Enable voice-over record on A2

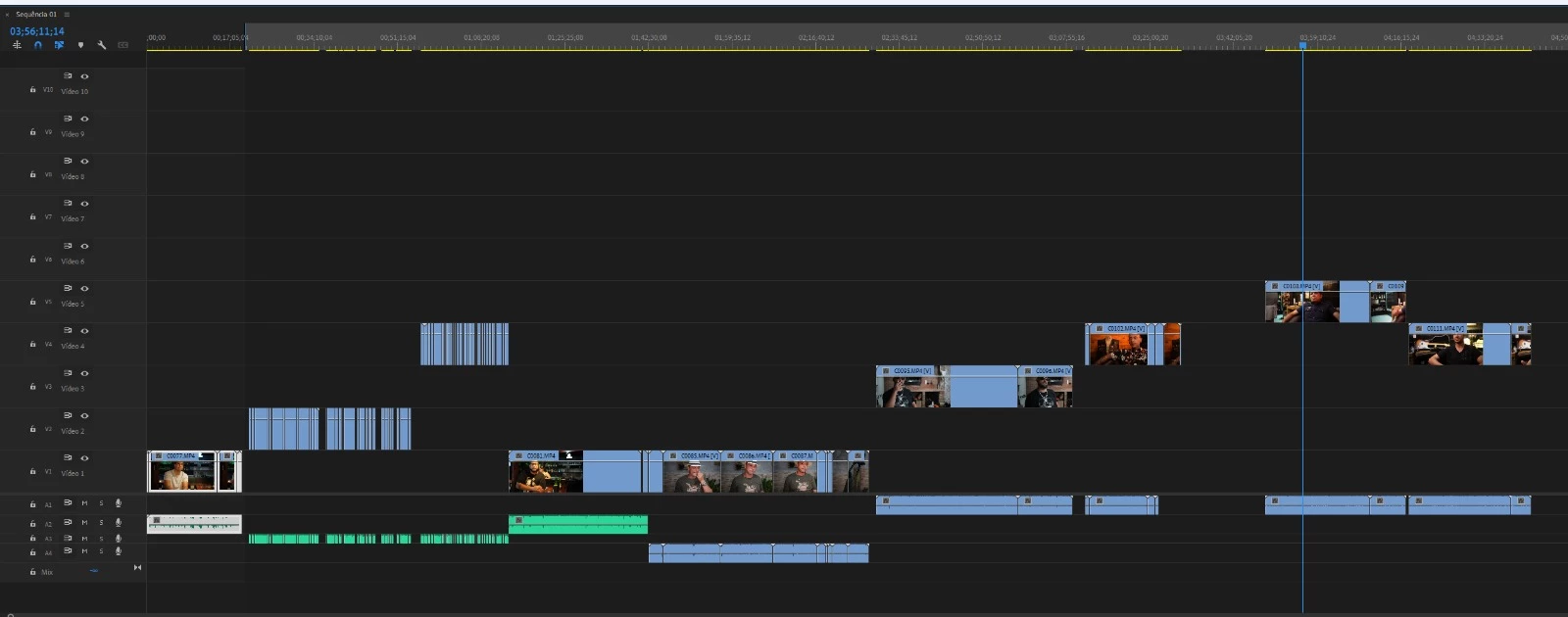(x=119, y=523)
